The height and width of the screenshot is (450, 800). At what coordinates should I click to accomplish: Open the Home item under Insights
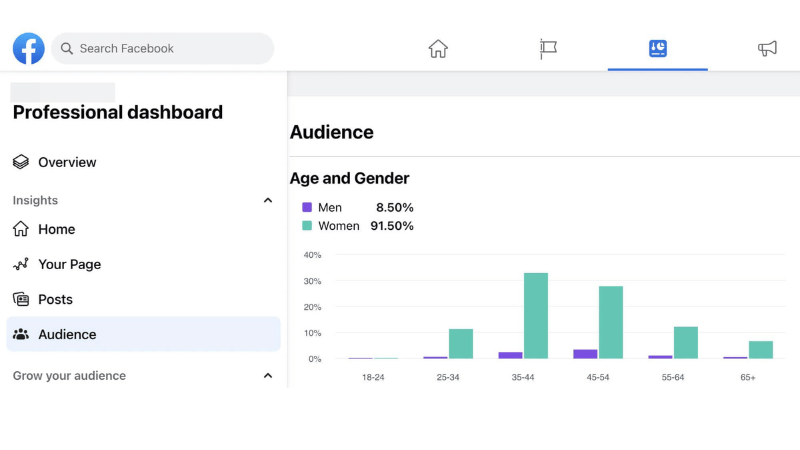pos(57,229)
